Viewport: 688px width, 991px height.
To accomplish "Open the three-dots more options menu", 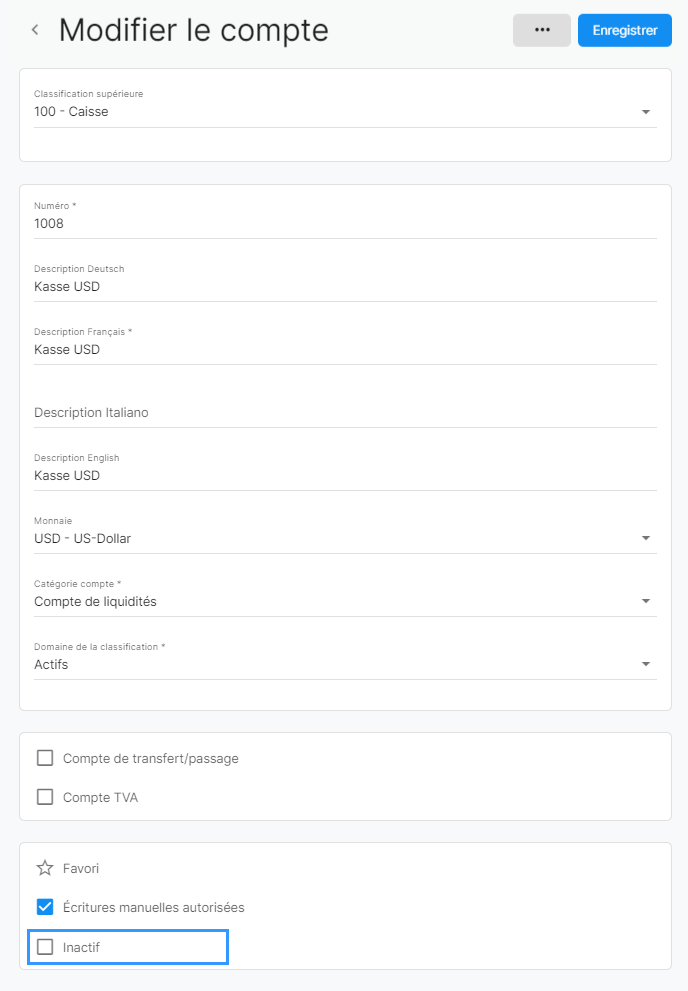I will tap(541, 30).
